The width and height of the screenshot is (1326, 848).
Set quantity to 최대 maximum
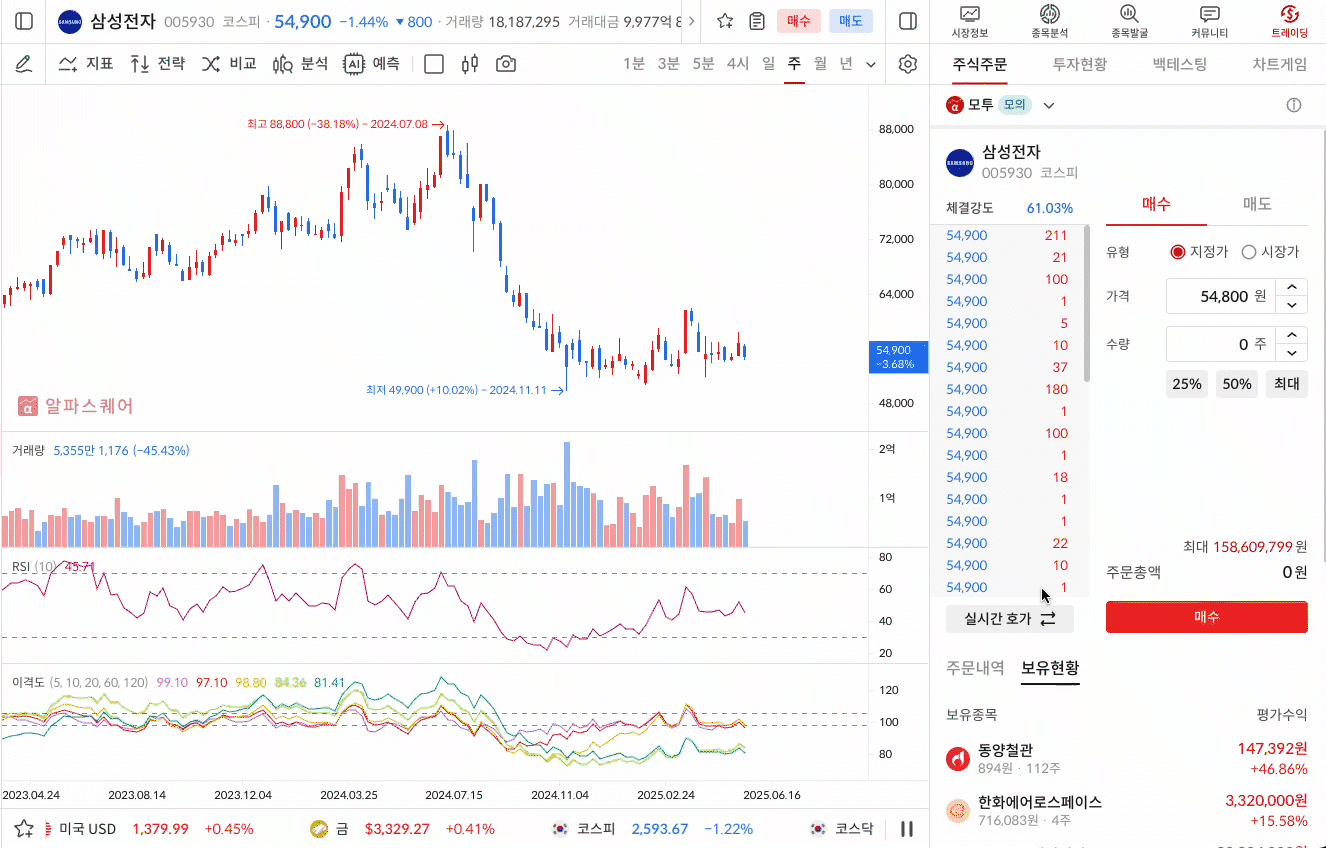tap(1287, 384)
